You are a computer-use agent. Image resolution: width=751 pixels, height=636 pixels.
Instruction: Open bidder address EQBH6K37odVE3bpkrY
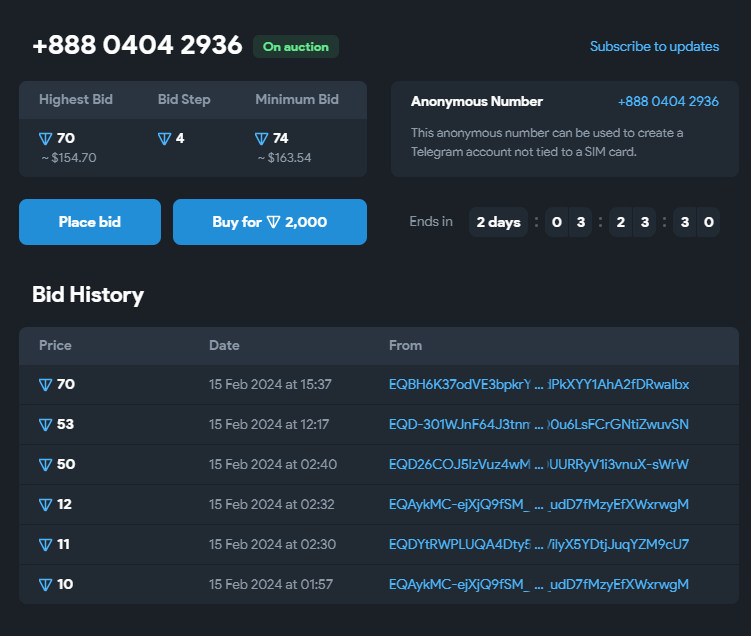coord(539,385)
